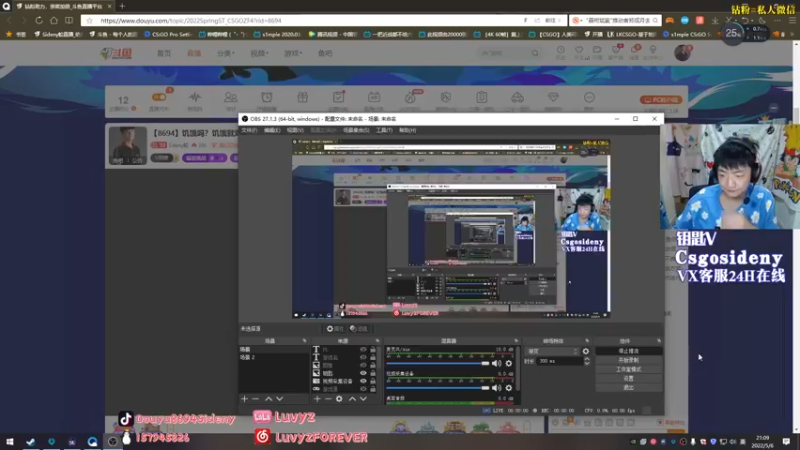Undock the Audio Mixer panel
The image size is (800, 450).
[516, 341]
